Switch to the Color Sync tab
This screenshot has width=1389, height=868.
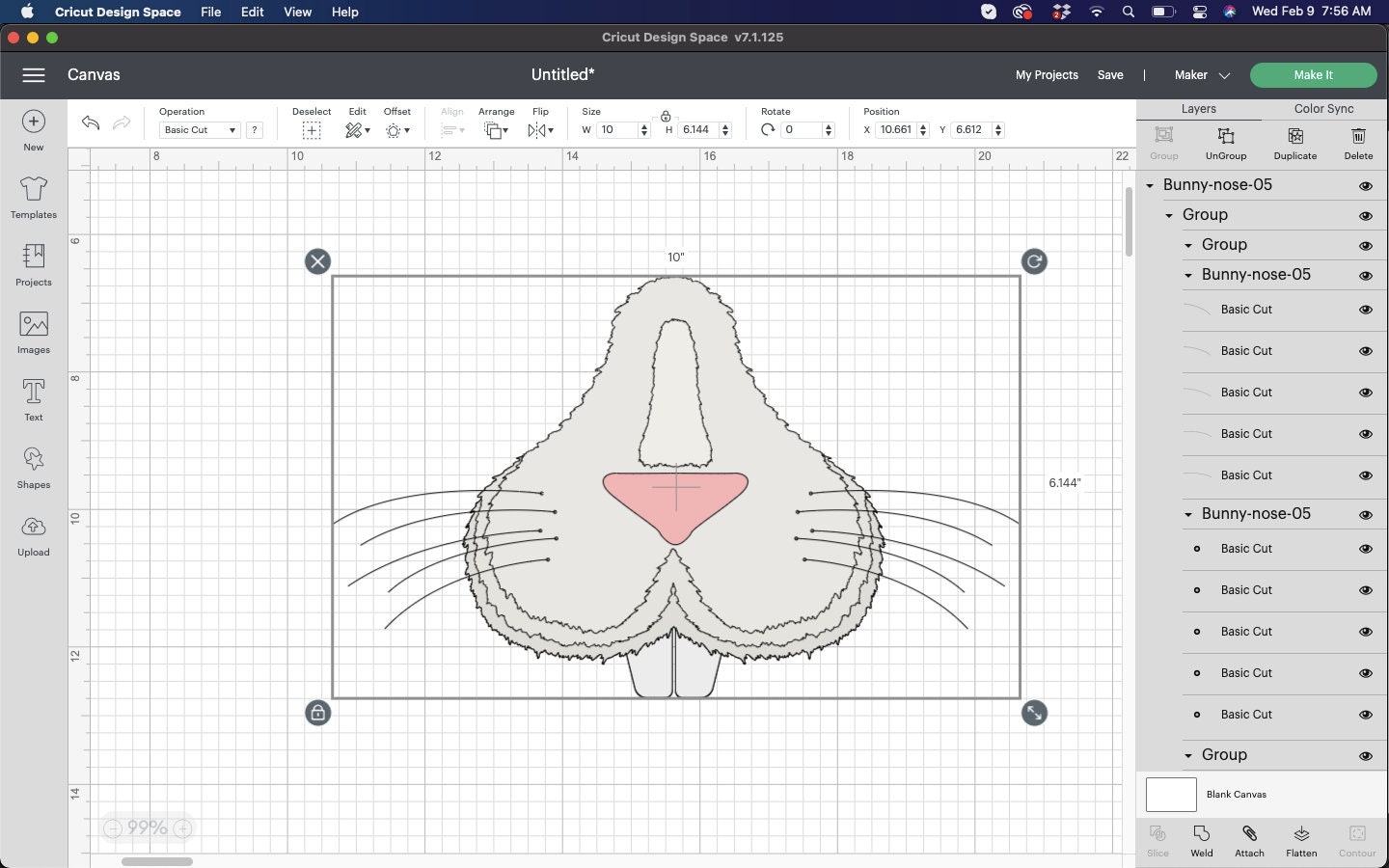[1323, 109]
